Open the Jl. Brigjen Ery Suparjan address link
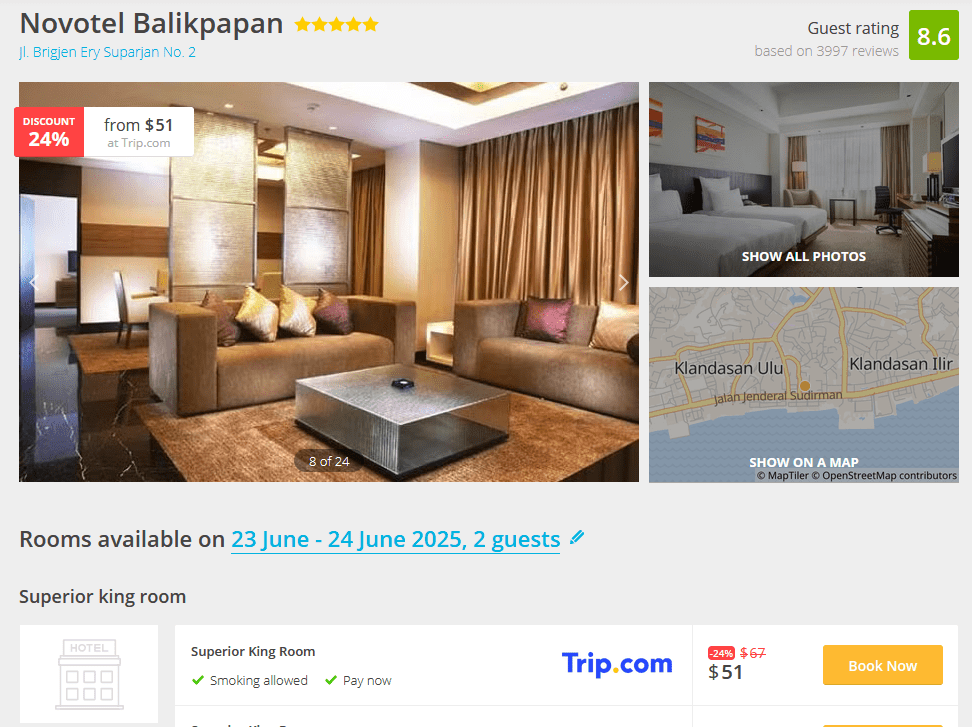Screen dimensions: 972x727 point(107,52)
